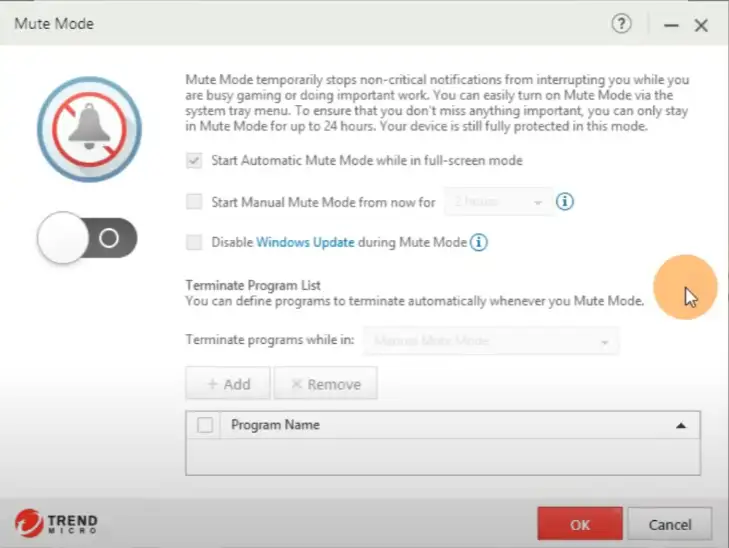This screenshot has height=548, width=729.
Task: Close the Mute Mode window
Action: [701, 27]
